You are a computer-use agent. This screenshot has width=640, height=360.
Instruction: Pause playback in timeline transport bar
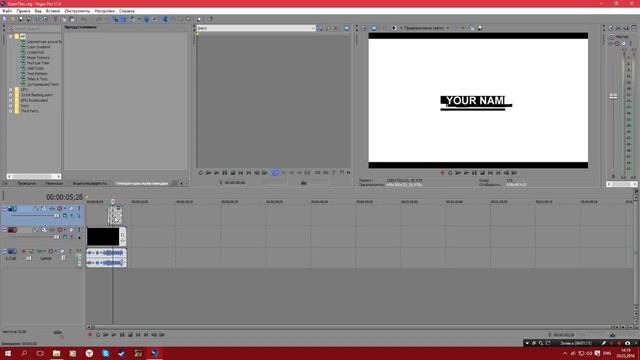point(122,335)
